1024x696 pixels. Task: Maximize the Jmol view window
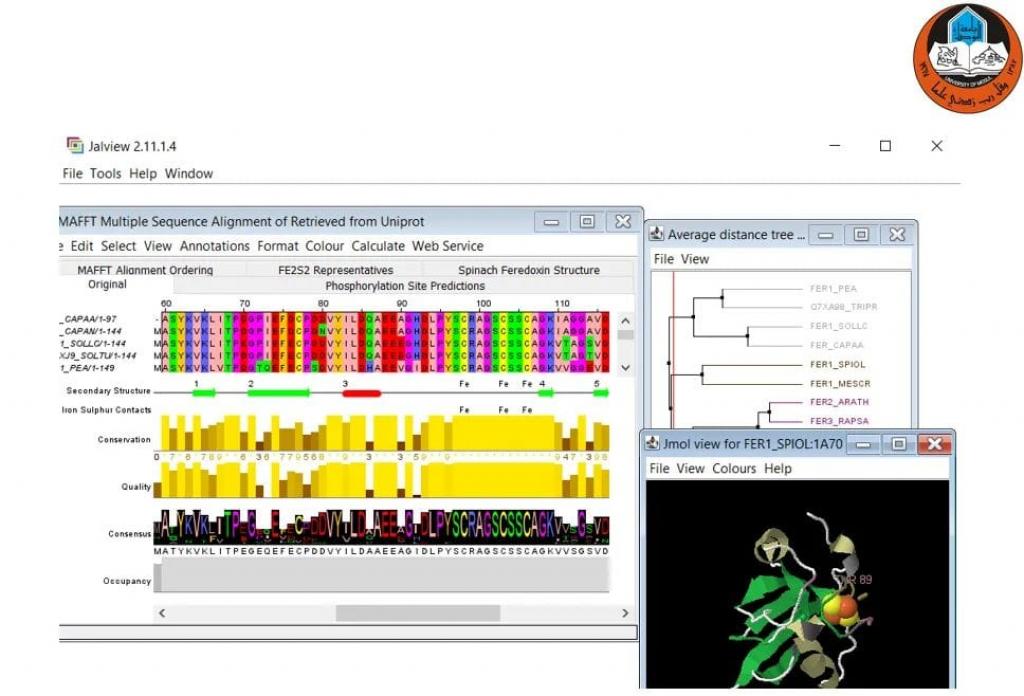click(898, 443)
